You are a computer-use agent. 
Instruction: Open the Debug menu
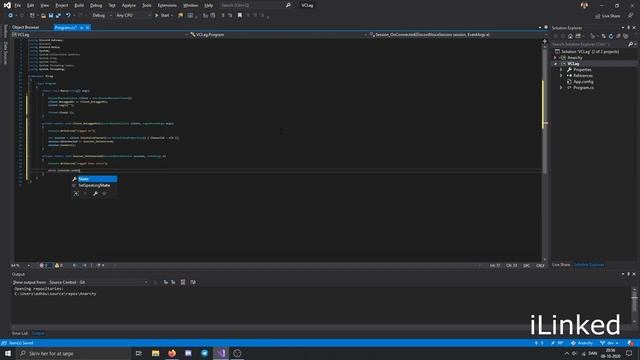click(96, 5)
